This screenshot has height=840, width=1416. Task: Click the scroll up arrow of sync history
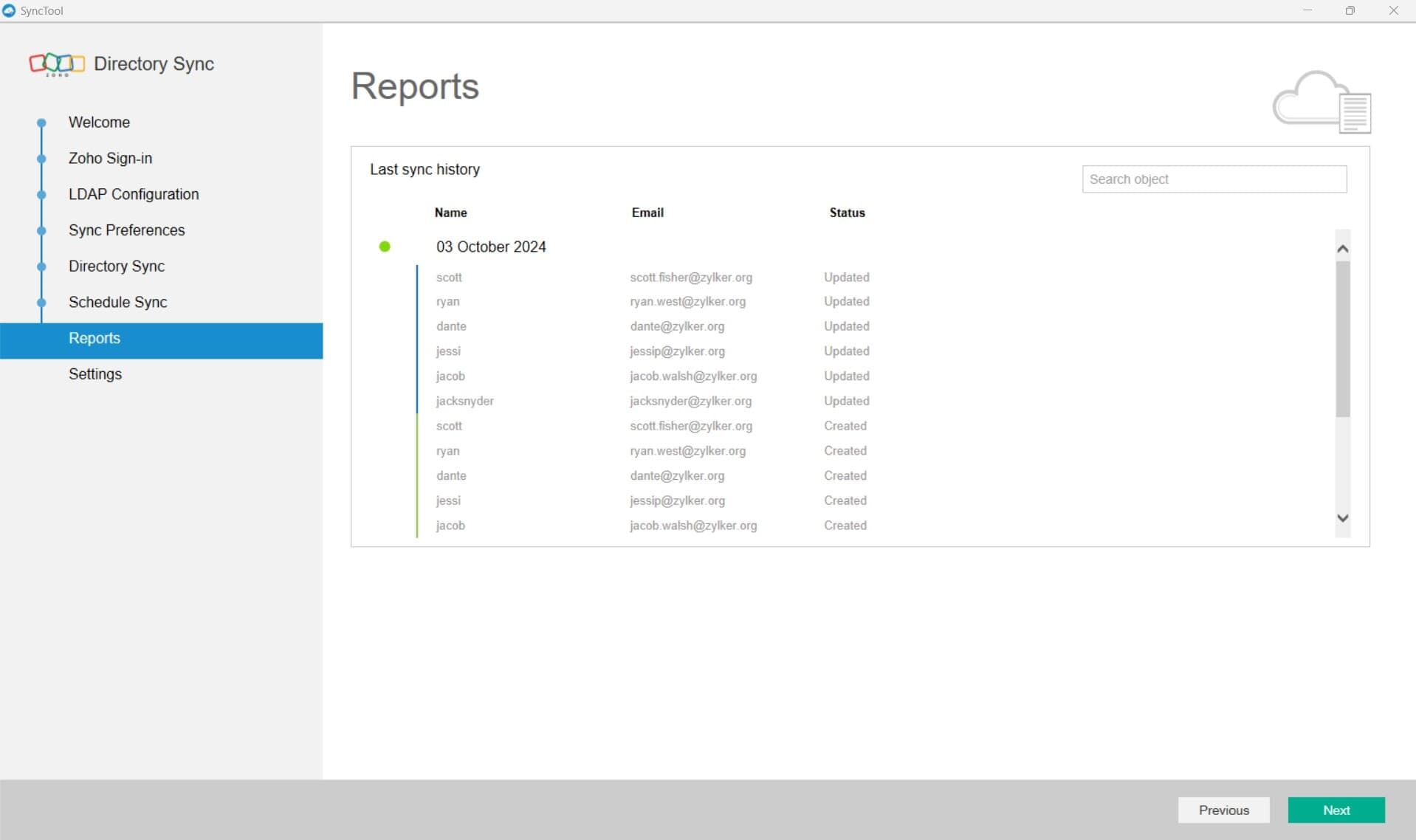[1343, 249]
